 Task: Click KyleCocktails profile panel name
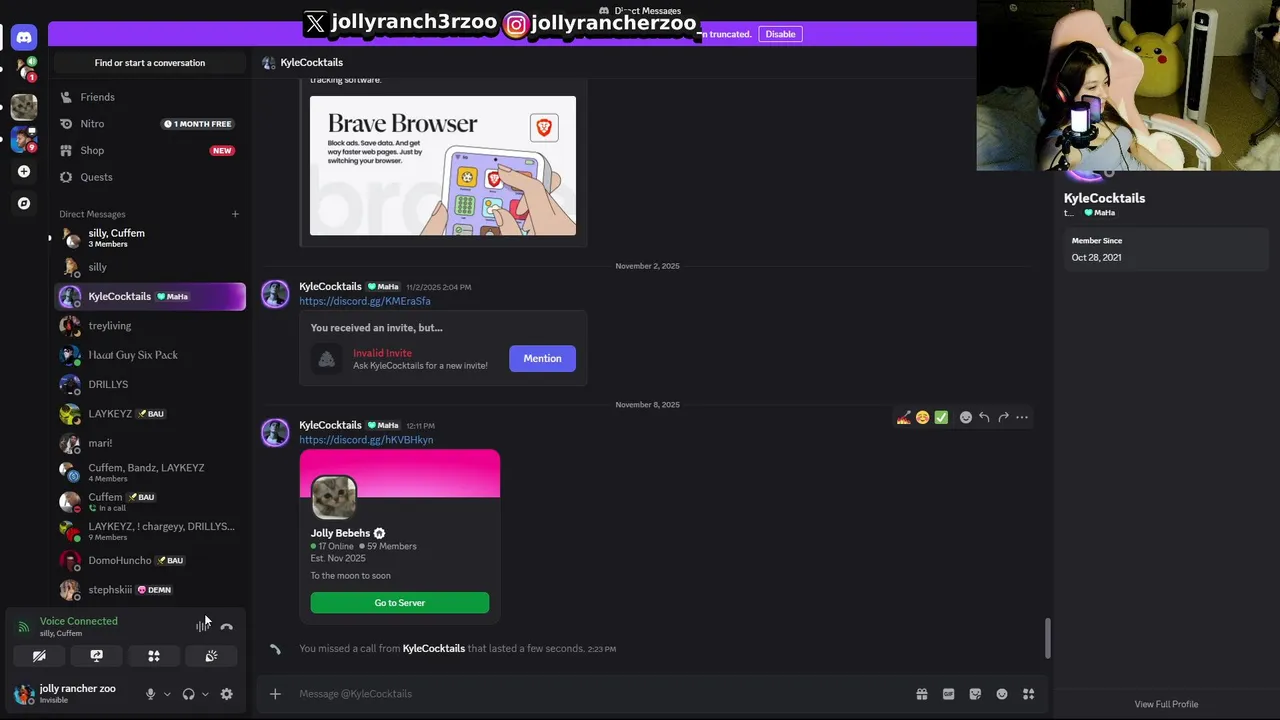(1104, 198)
